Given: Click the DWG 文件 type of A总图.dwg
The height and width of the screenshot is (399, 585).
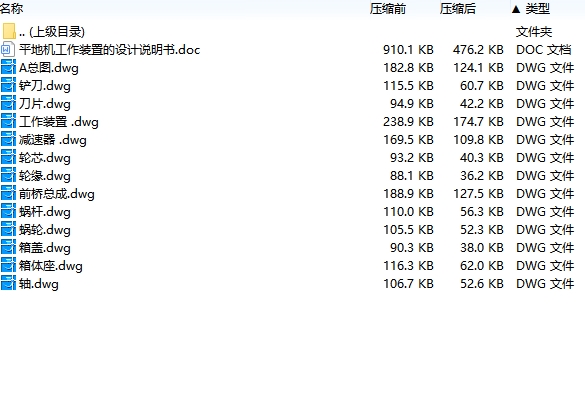Looking at the screenshot, I should tap(545, 68).
